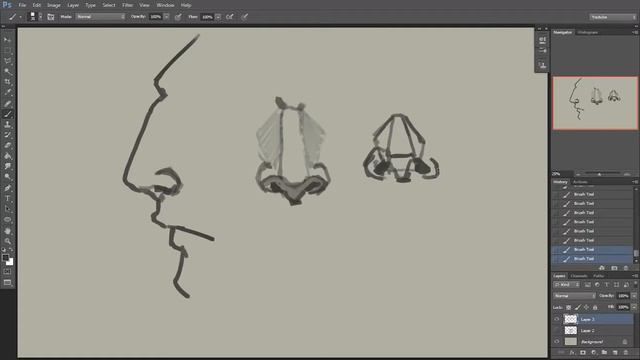The width and height of the screenshot is (640, 360).
Task: Lock layer position
Action: click(x=586, y=307)
